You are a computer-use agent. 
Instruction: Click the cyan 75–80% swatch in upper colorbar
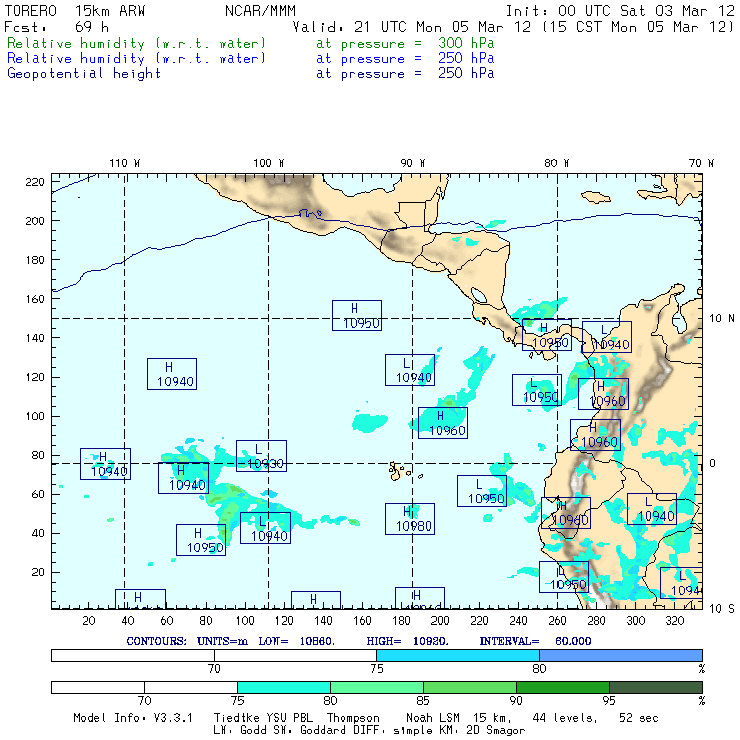point(458,655)
